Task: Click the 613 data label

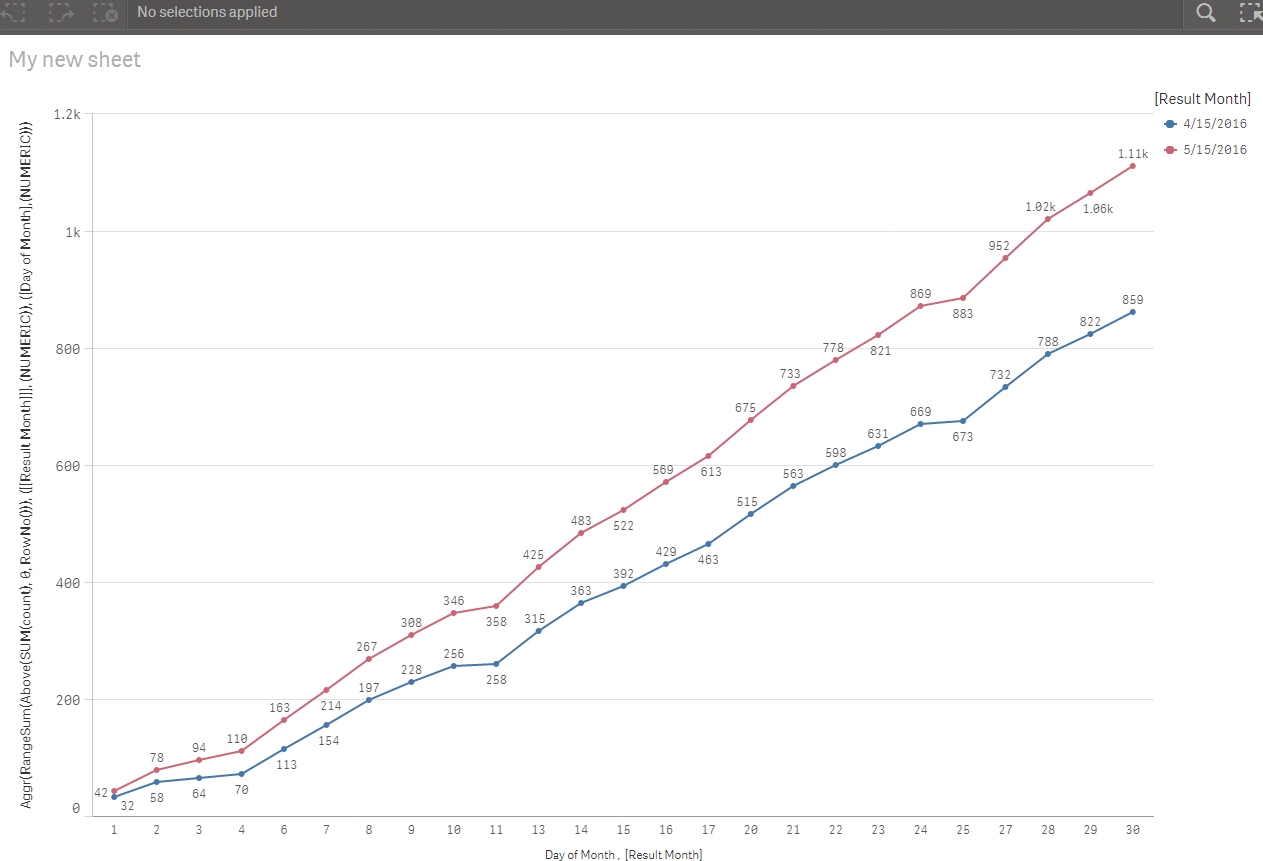Action: (711, 472)
